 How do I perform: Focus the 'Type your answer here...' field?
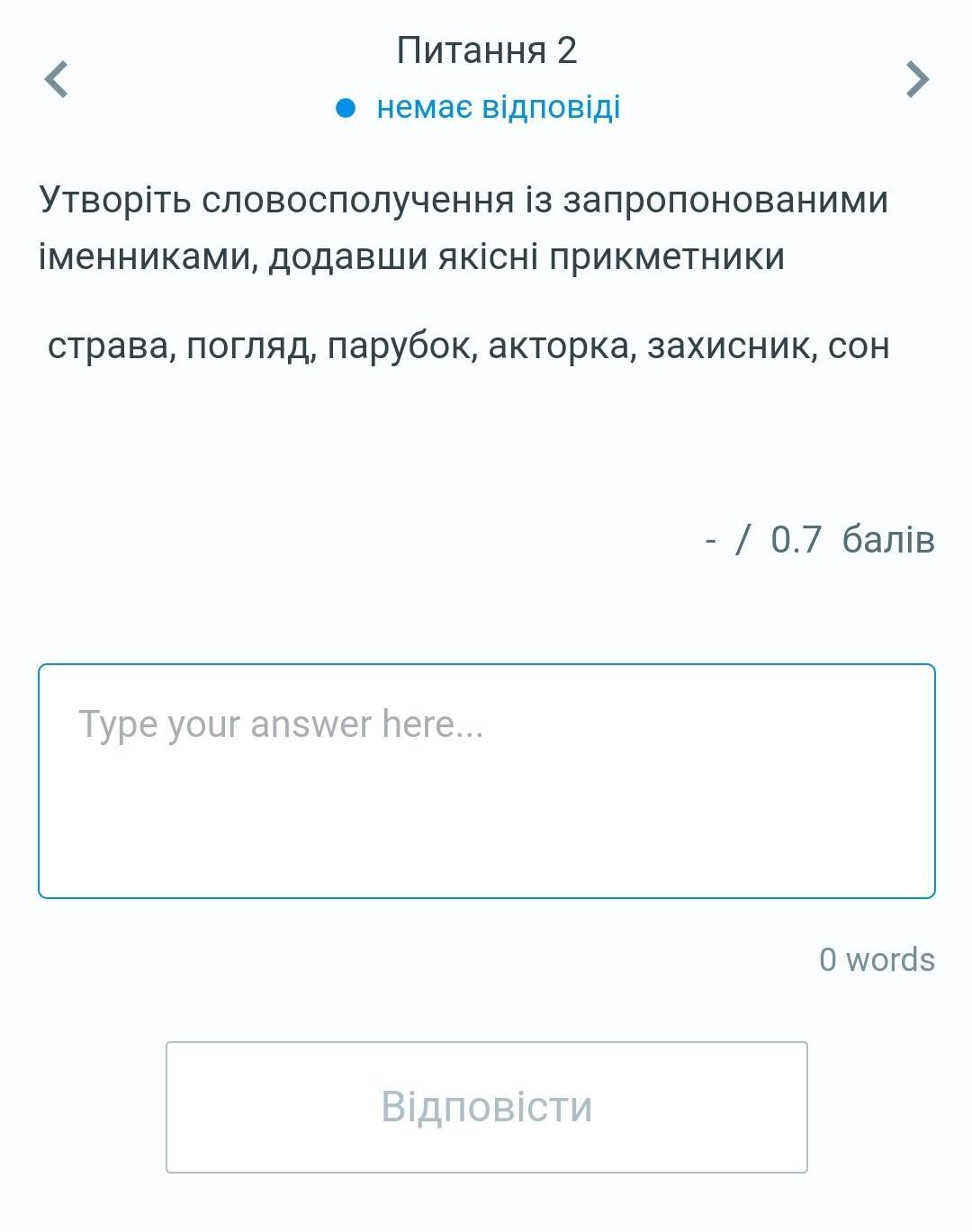coord(487,781)
